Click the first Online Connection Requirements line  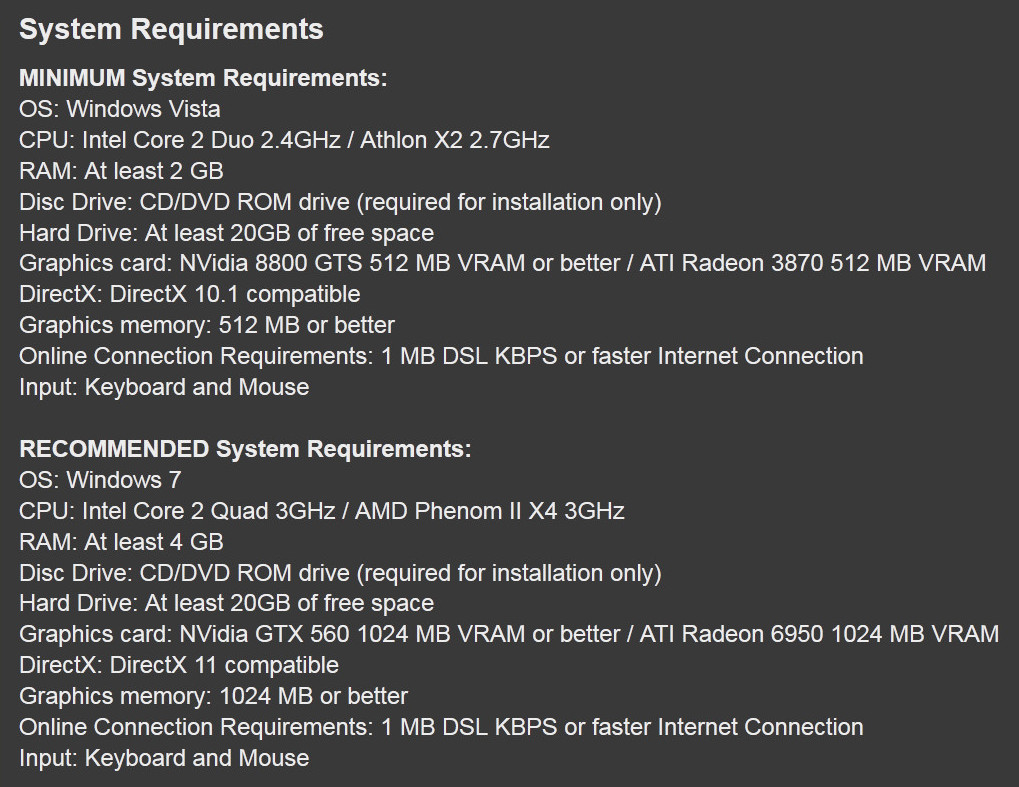441,356
